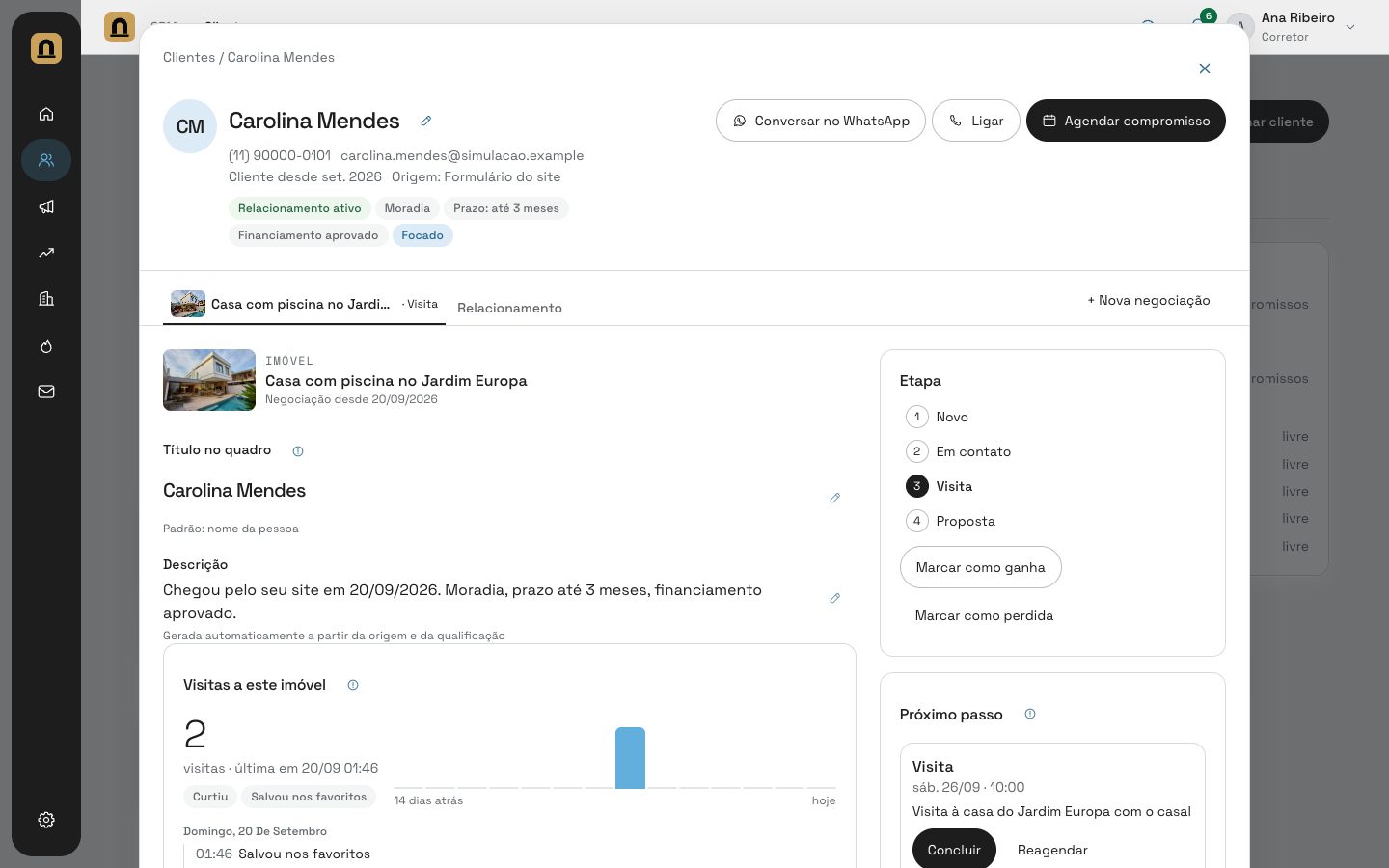Click the app logo in the sidebar
The width and height of the screenshot is (1389, 868).
(46, 47)
